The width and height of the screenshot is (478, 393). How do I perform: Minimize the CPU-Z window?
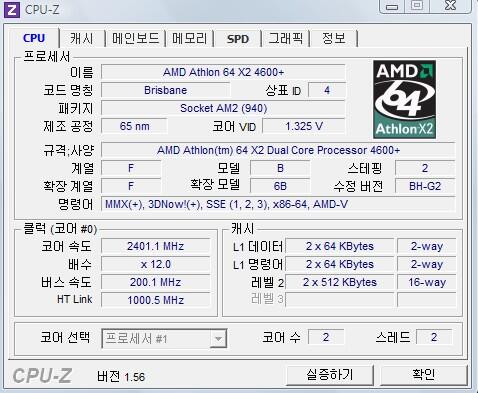(x=392, y=6)
